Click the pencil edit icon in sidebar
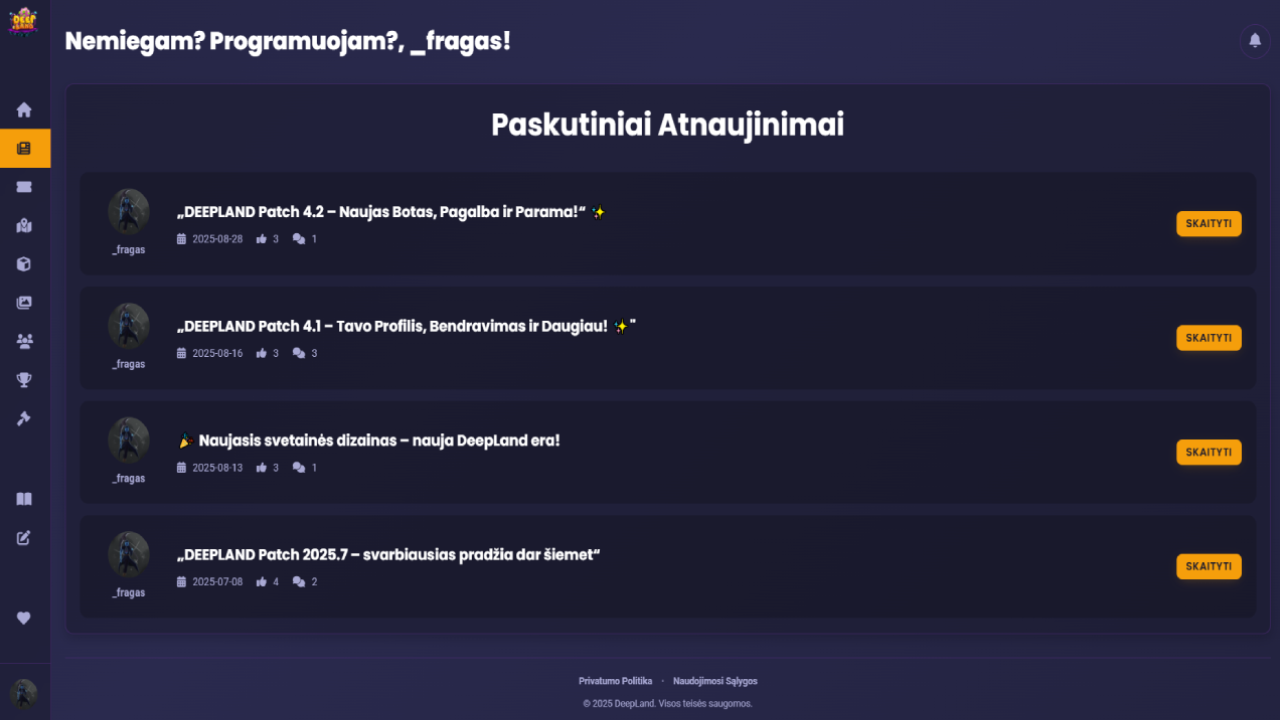 pos(24,538)
